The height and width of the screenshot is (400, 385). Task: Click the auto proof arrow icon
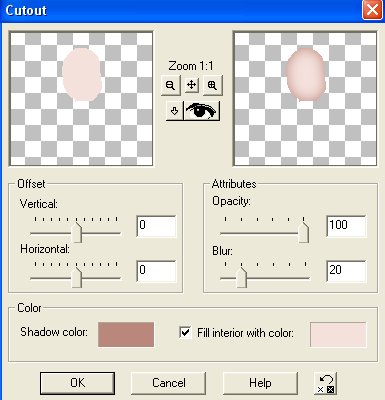point(174,111)
